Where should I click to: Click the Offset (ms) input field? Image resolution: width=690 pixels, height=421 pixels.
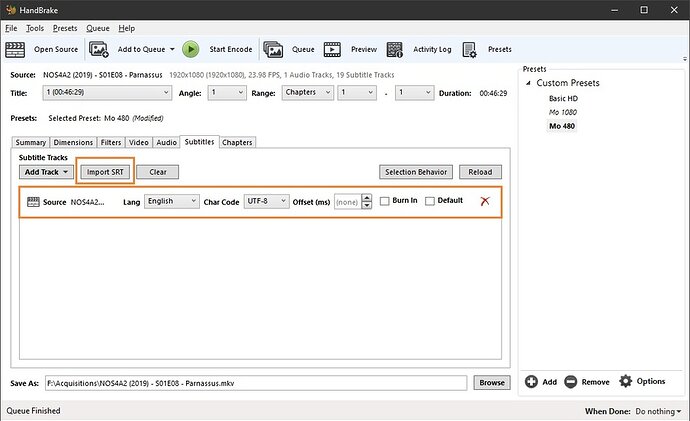pyautogui.click(x=348, y=201)
